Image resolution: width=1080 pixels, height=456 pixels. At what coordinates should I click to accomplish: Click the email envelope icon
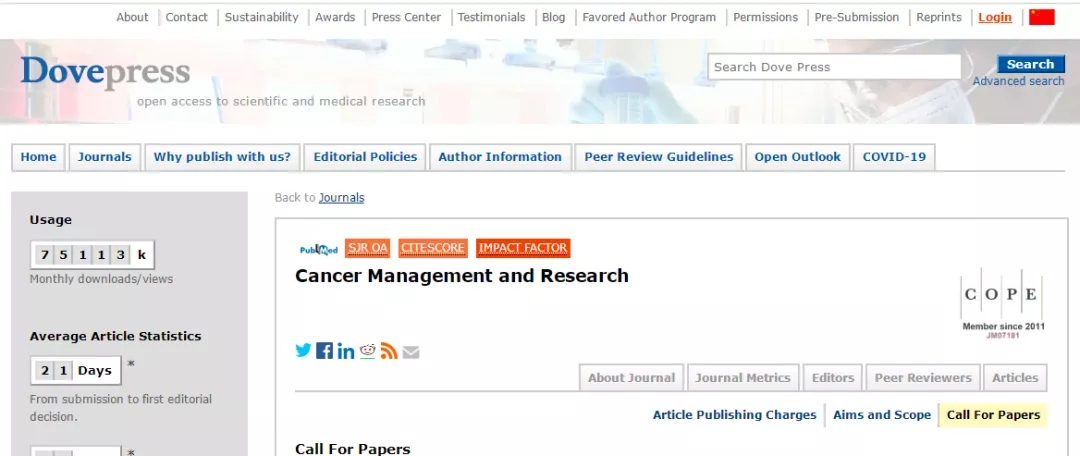point(411,351)
